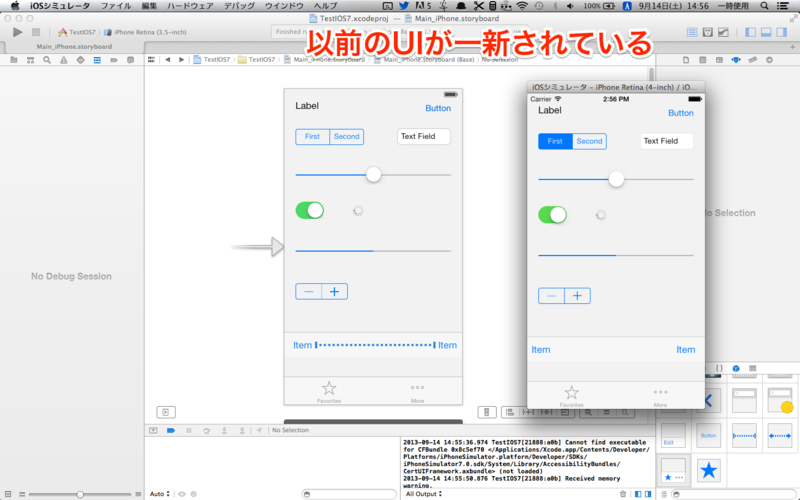Click the trash icon to clear console

[x=622, y=493]
